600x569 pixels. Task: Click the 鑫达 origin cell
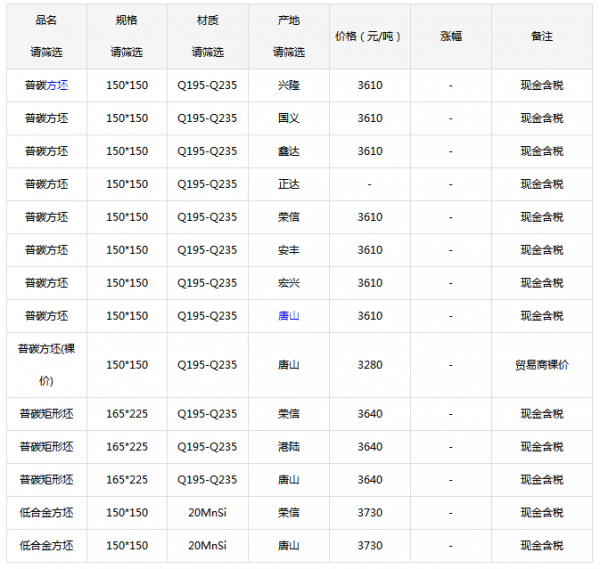click(289, 151)
